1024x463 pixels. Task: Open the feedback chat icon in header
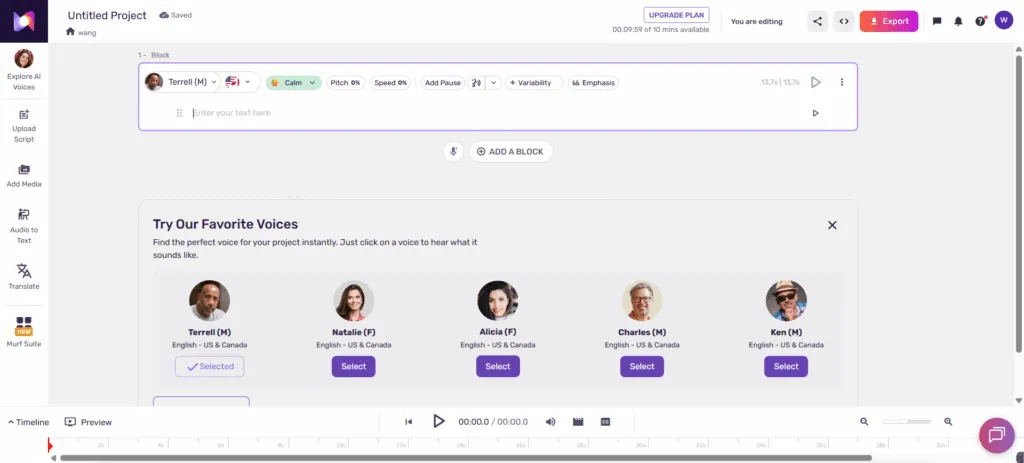[x=936, y=21]
